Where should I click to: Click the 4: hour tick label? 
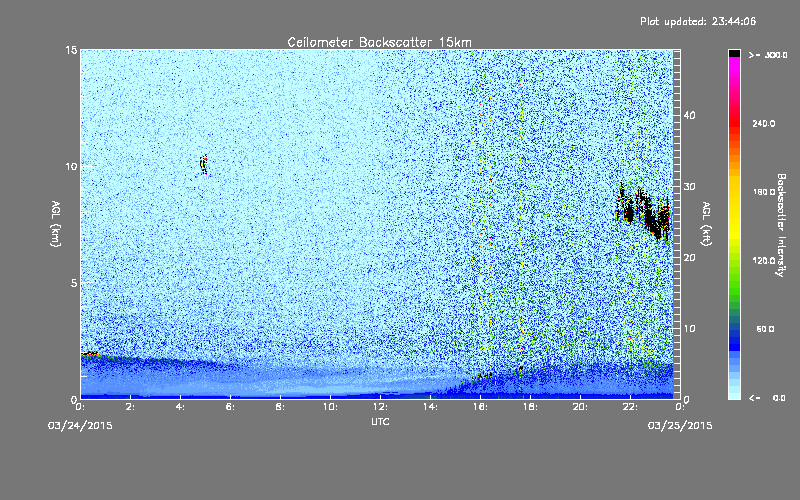point(180,407)
